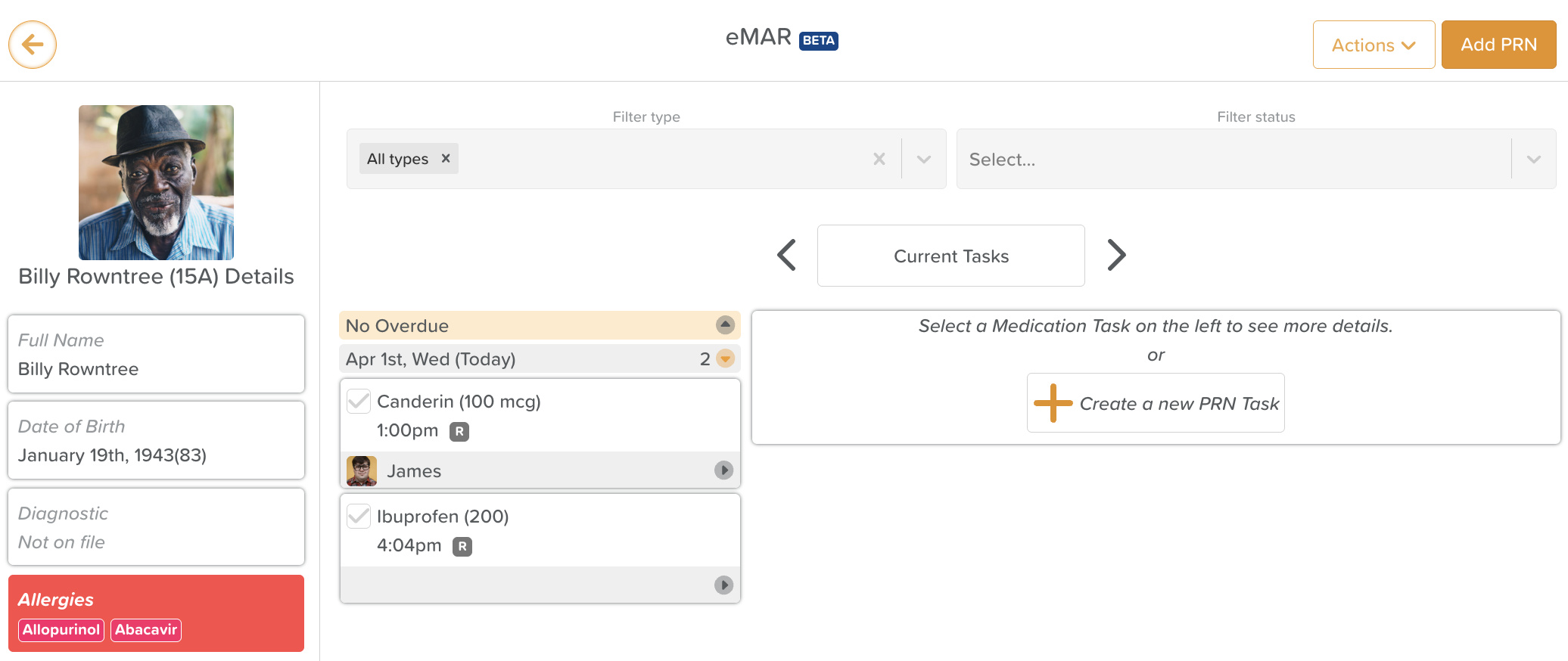The image size is (1568, 661).
Task: Collapse the Apr 1st, Wed (Today) group
Action: [x=725, y=358]
